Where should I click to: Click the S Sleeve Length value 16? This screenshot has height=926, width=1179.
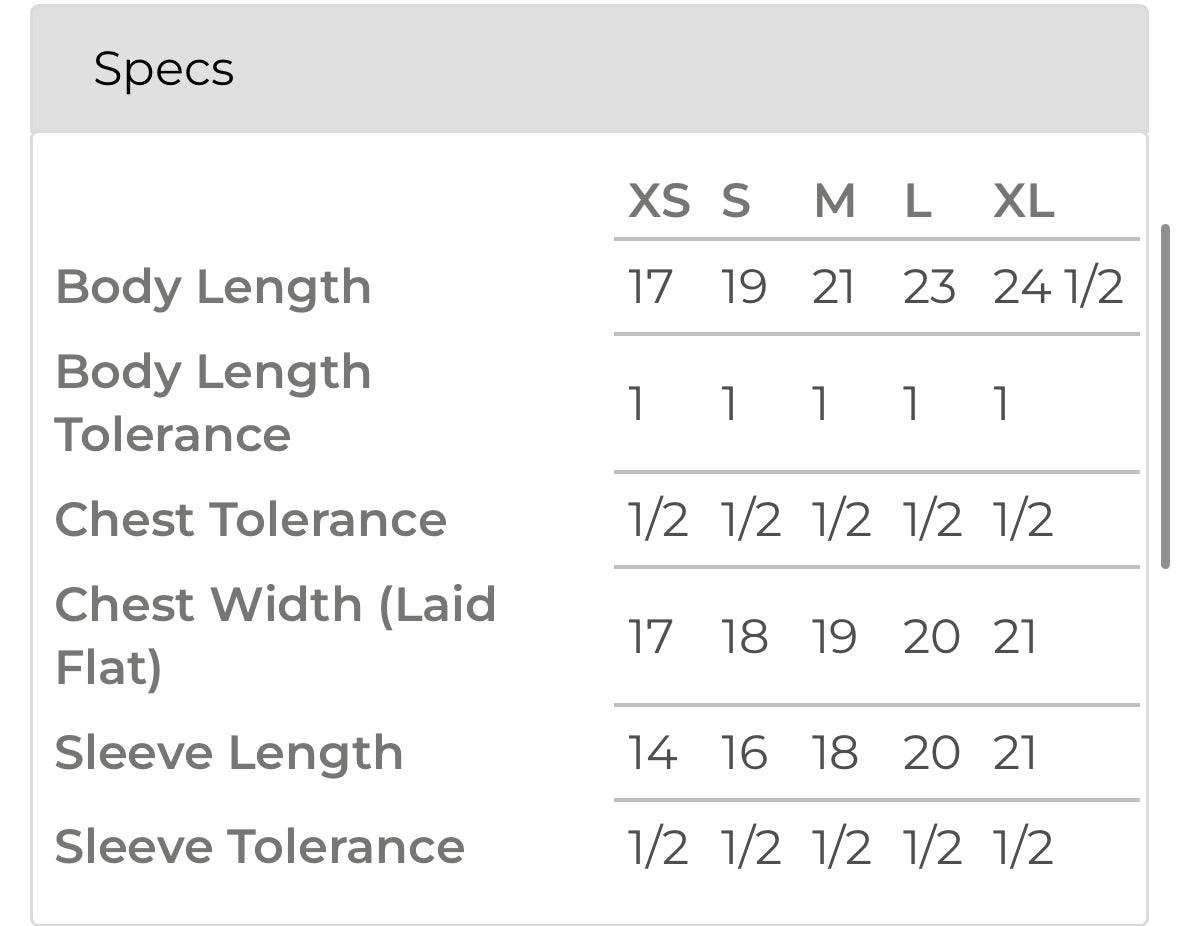744,753
